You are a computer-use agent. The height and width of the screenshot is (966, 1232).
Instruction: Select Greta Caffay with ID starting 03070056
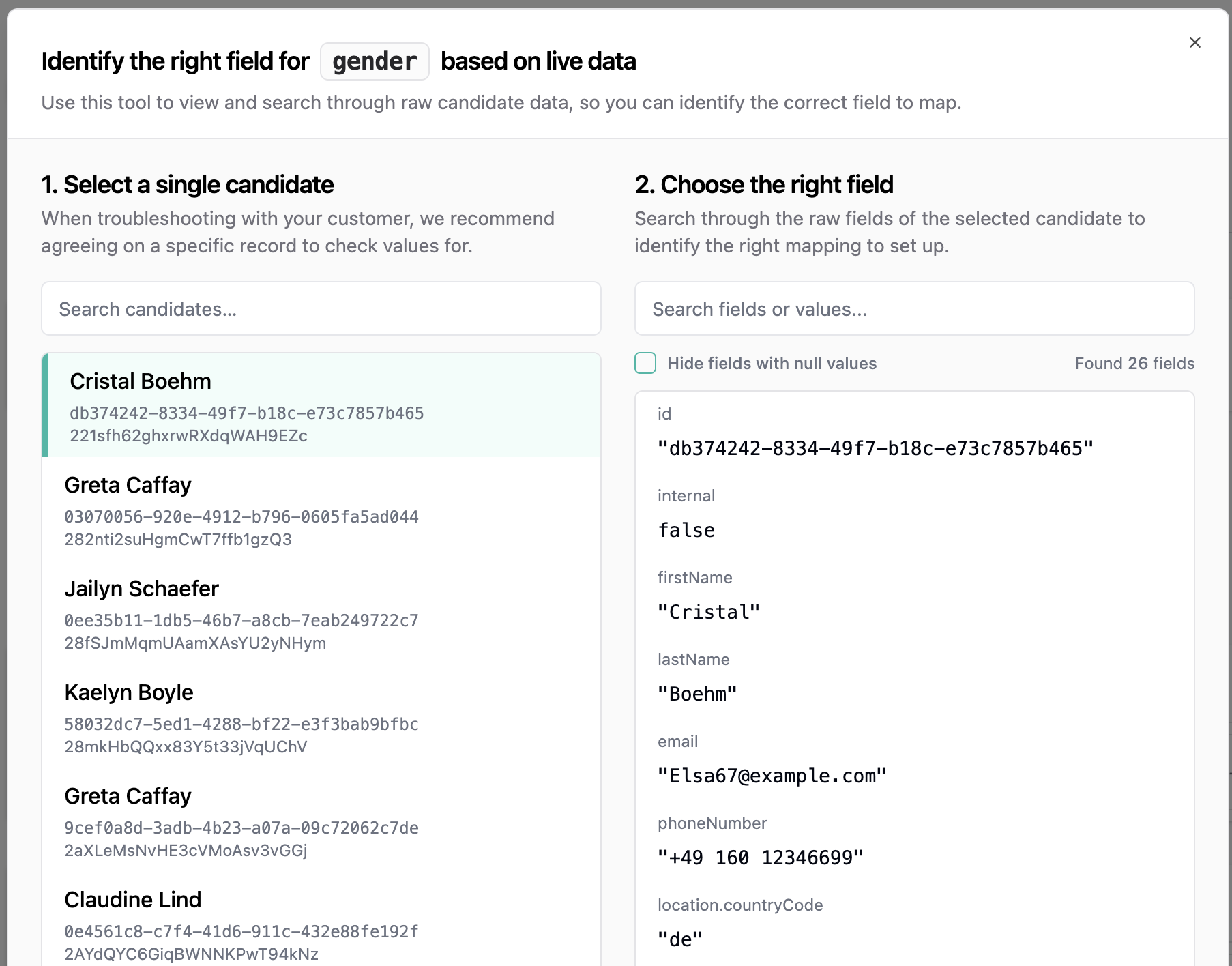click(321, 509)
